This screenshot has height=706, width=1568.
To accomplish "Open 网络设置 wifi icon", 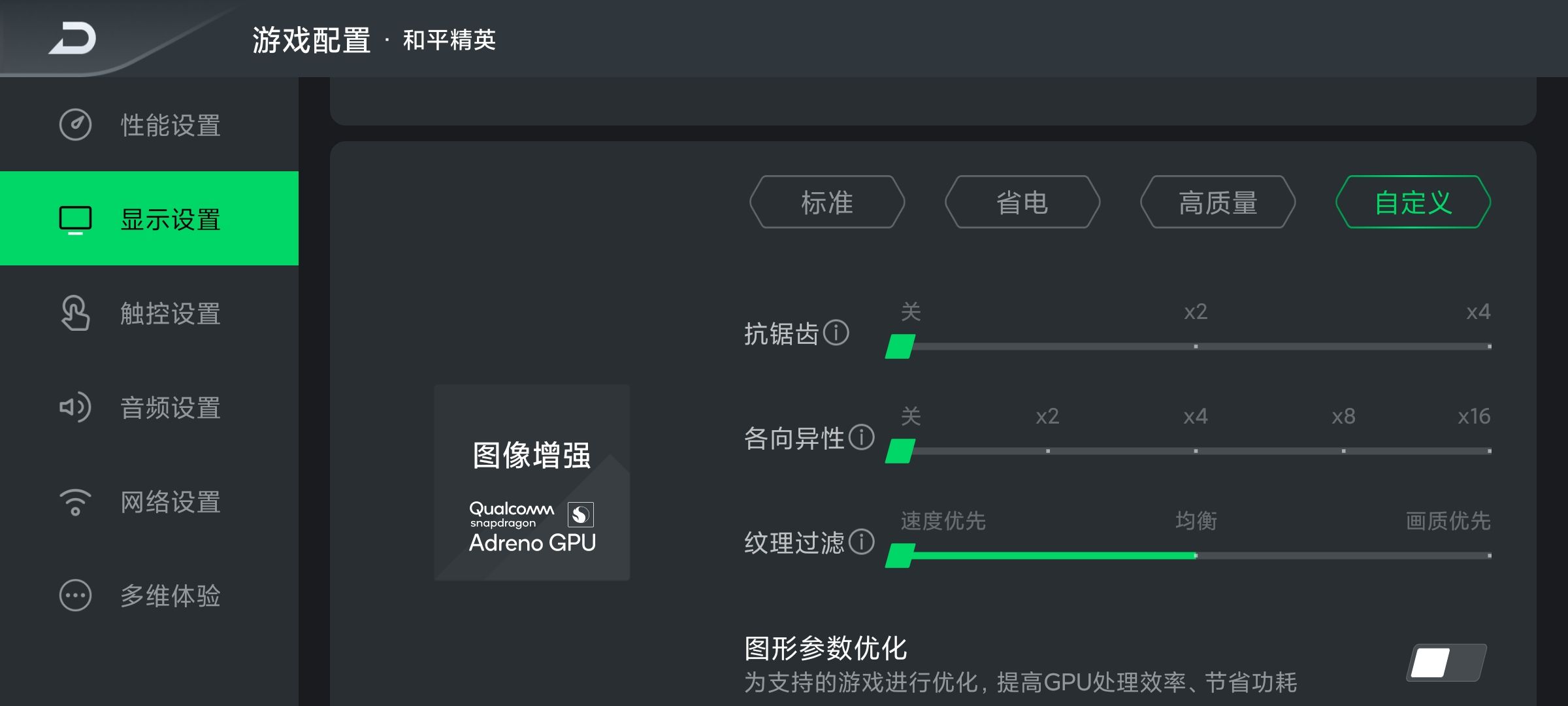I will pyautogui.click(x=76, y=502).
